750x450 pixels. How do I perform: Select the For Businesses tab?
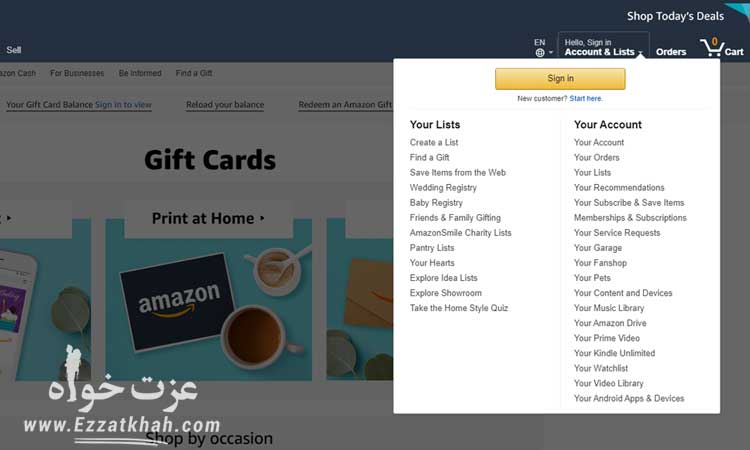77,73
